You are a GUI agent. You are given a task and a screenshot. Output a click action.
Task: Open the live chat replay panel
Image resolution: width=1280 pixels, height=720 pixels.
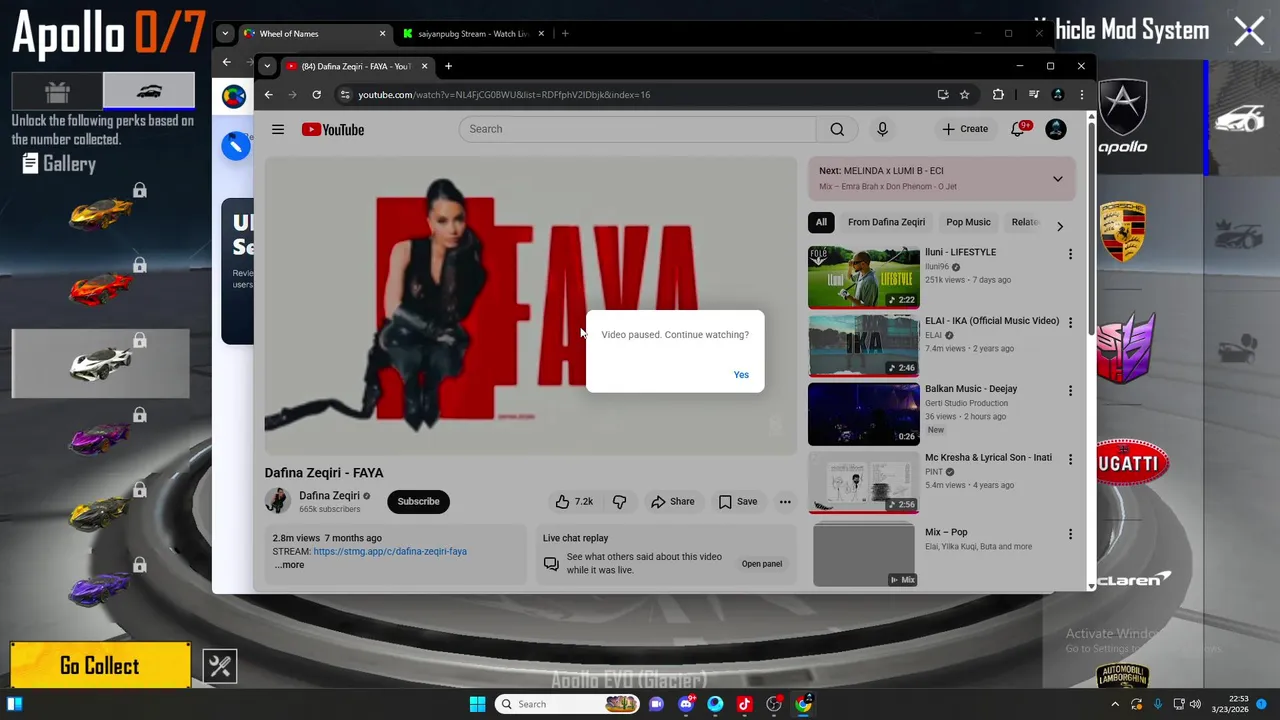[x=761, y=564]
